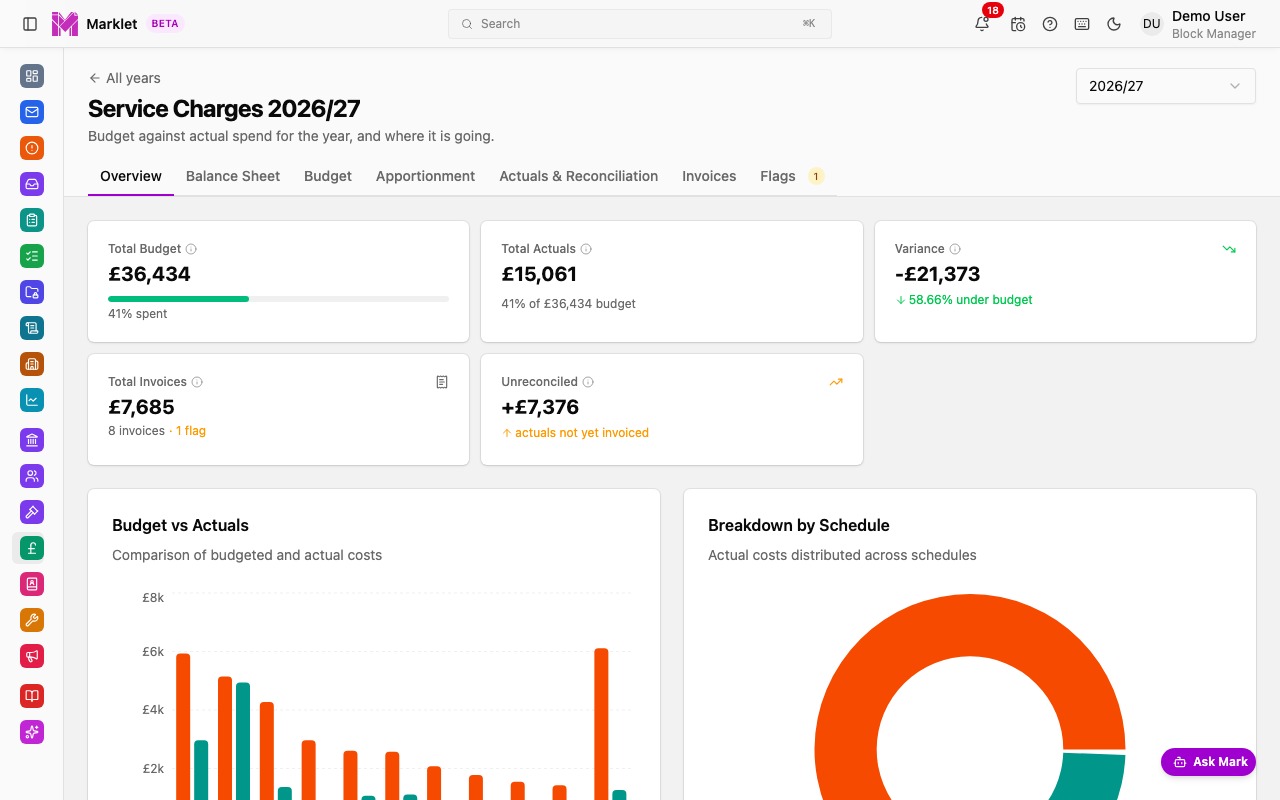Open the megaphone announcements icon

32,656
